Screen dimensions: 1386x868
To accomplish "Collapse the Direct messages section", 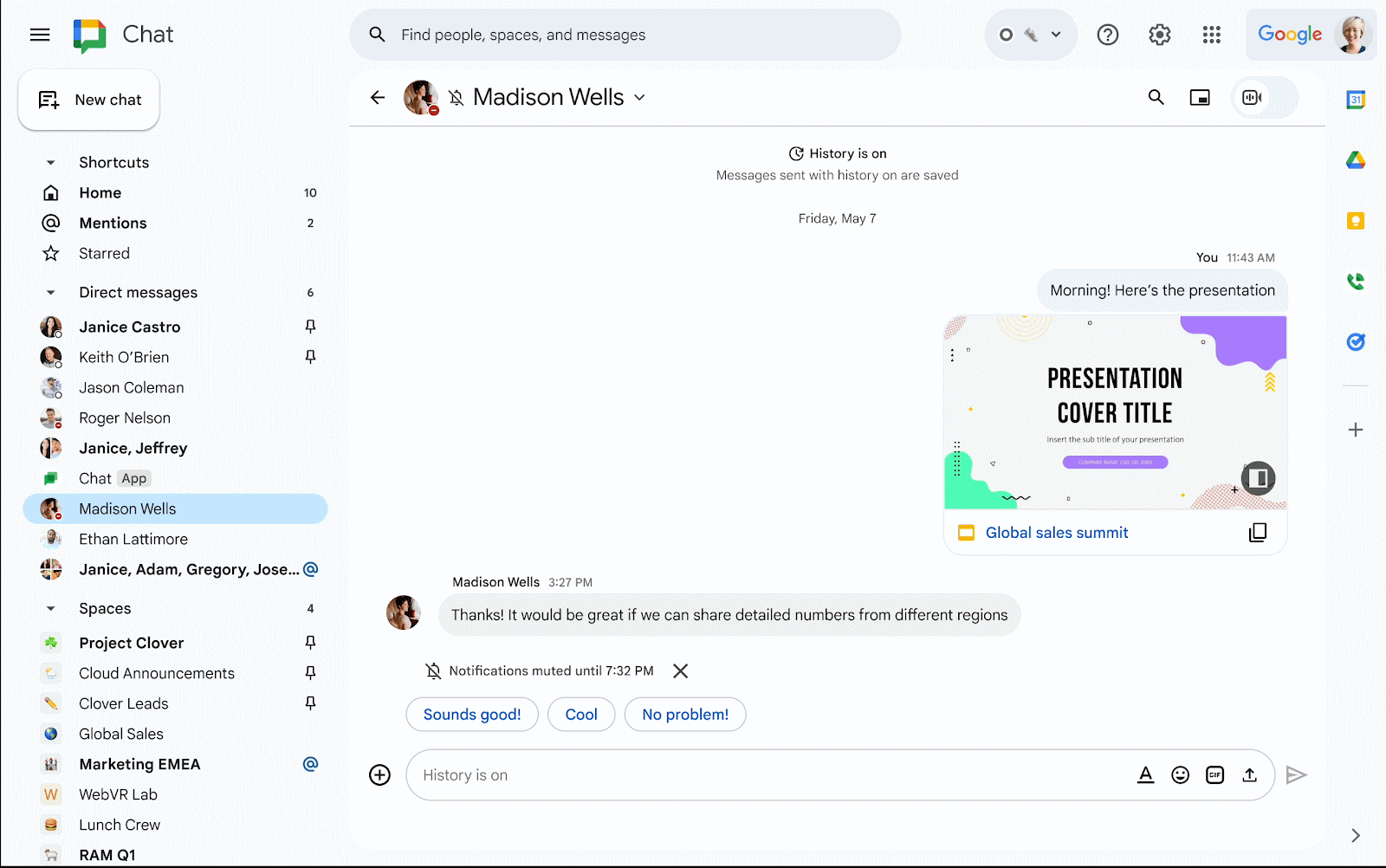I will point(51,293).
